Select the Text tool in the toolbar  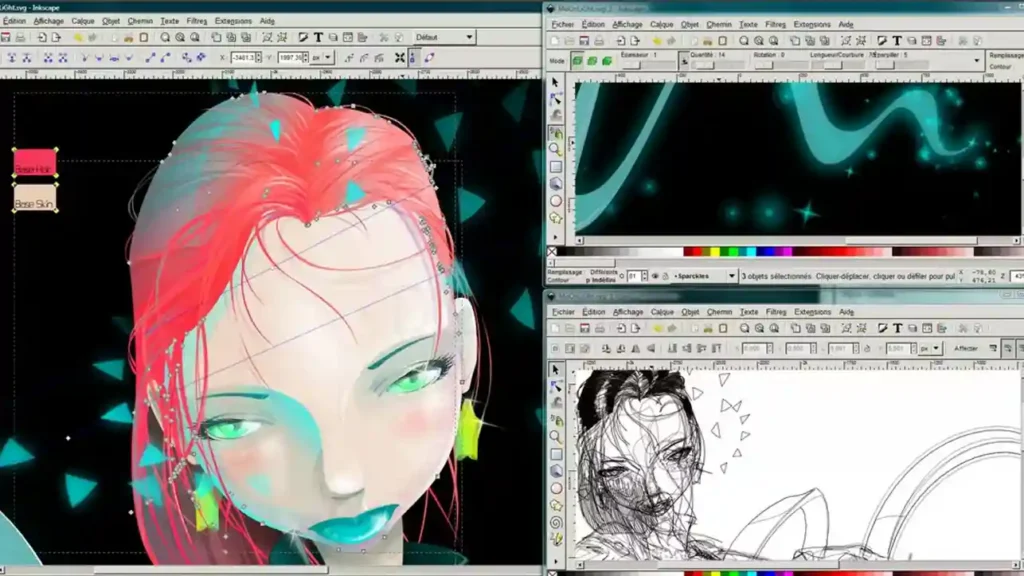tap(319, 37)
